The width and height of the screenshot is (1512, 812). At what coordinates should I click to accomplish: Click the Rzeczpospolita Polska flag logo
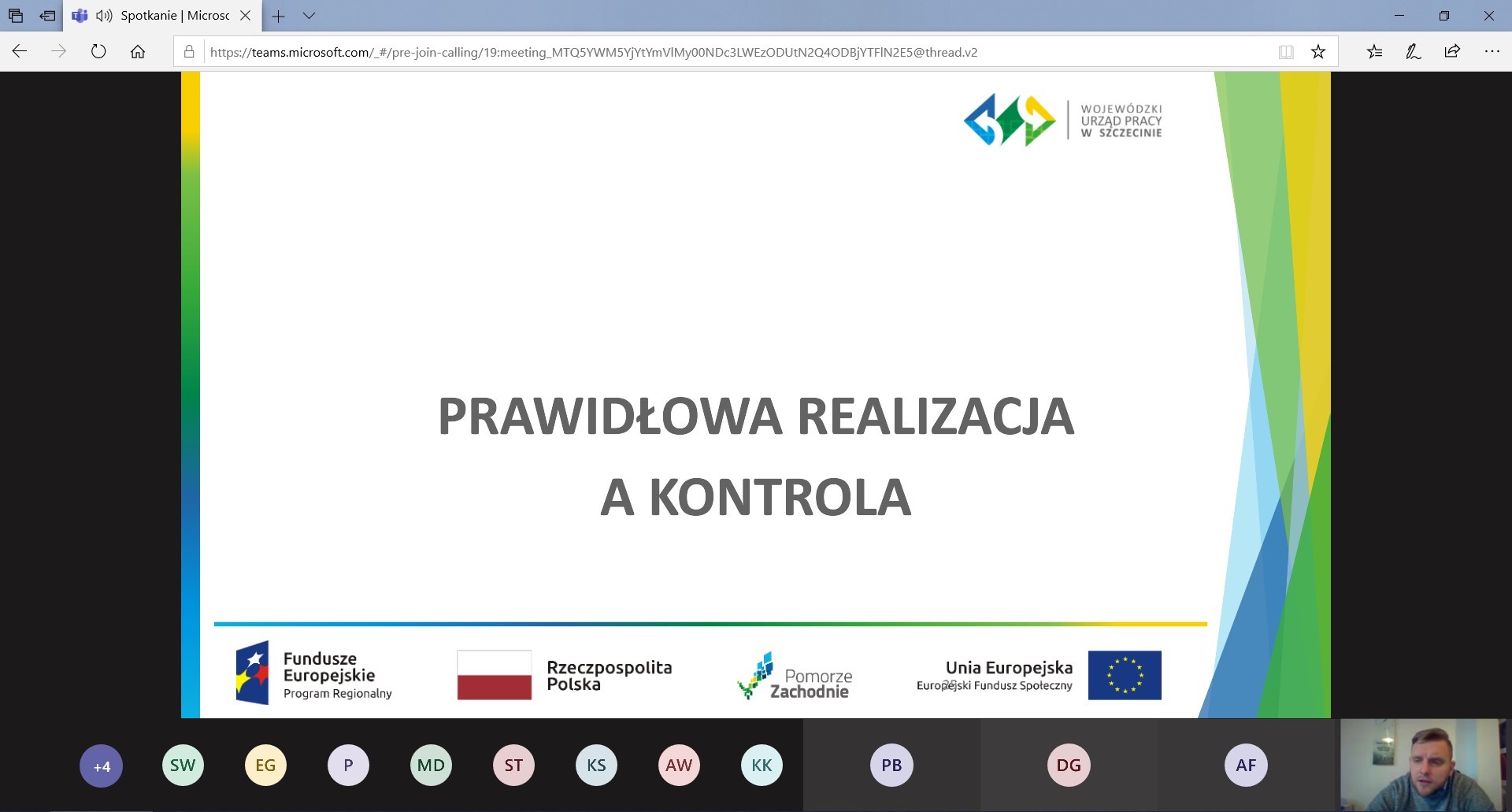565,675
